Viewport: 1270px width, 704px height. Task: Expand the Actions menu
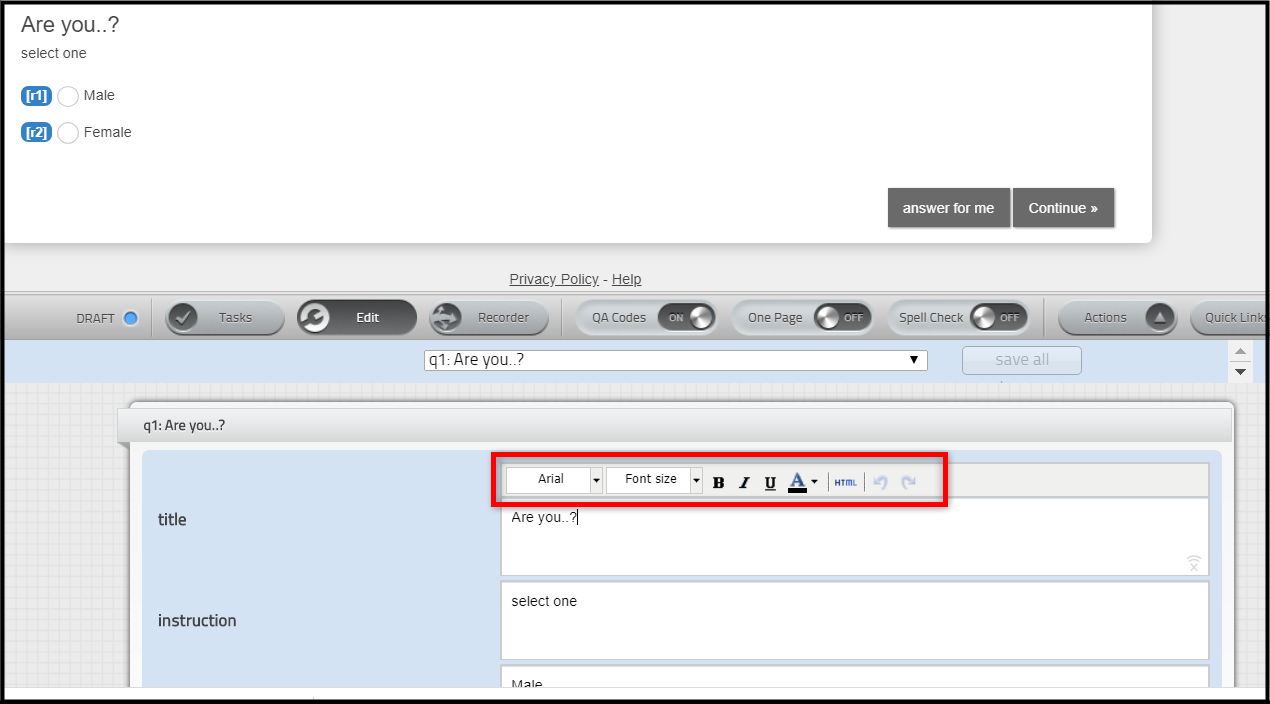point(1118,318)
